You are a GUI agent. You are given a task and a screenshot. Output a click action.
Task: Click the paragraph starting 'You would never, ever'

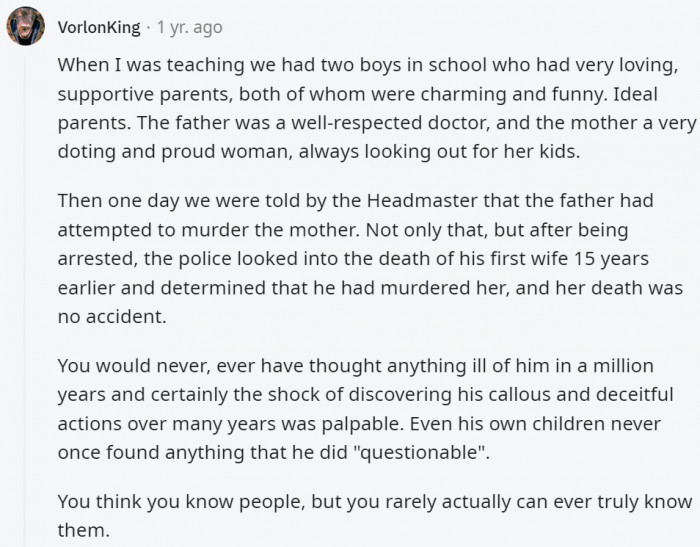pos(365,409)
